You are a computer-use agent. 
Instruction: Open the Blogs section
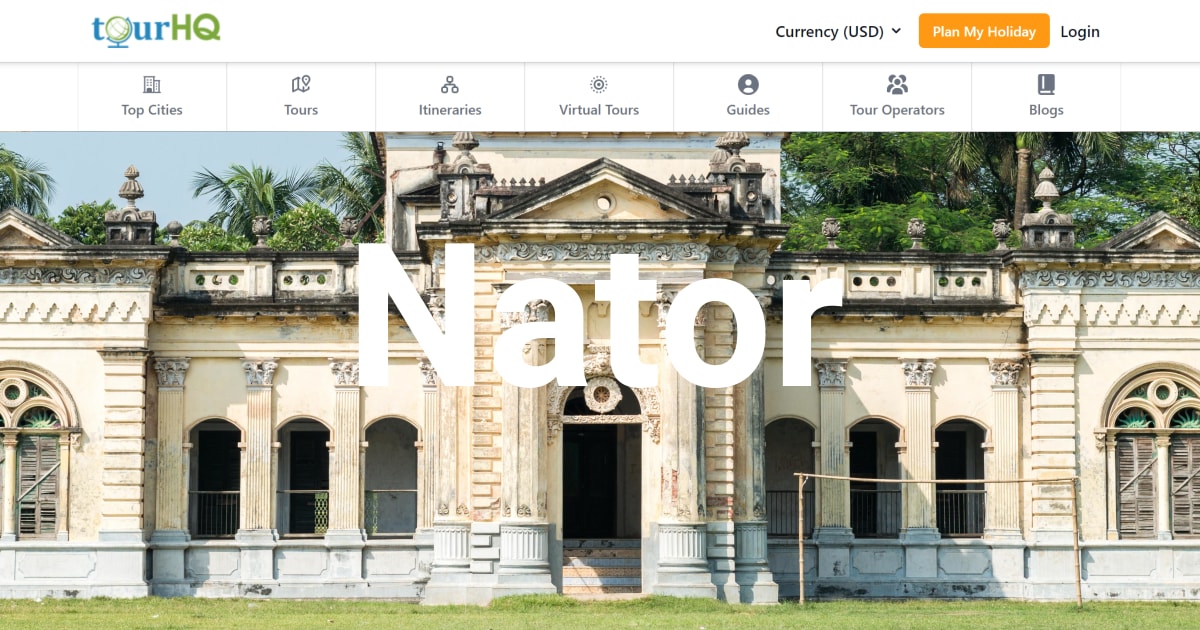point(1046,110)
